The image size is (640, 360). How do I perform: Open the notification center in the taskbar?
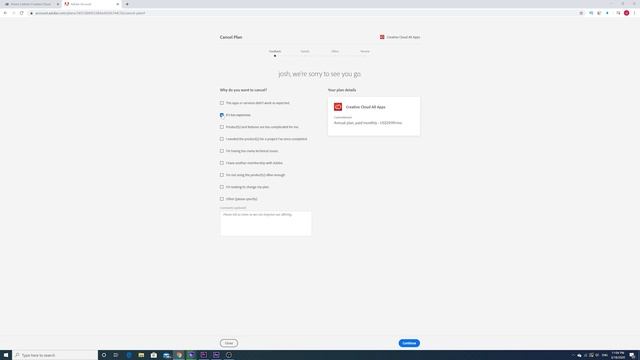point(632,355)
